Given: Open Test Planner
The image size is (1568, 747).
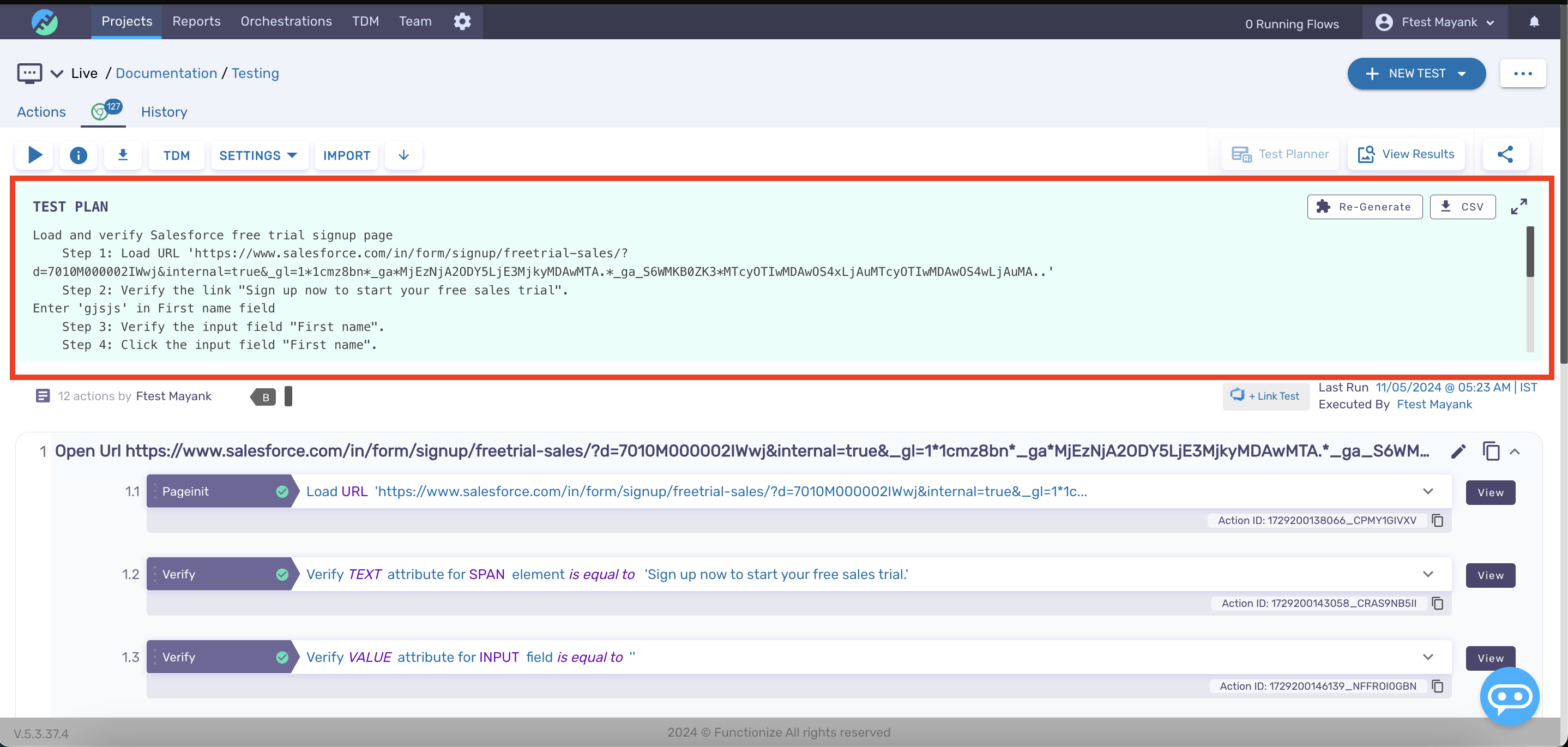Looking at the screenshot, I should [x=1280, y=154].
